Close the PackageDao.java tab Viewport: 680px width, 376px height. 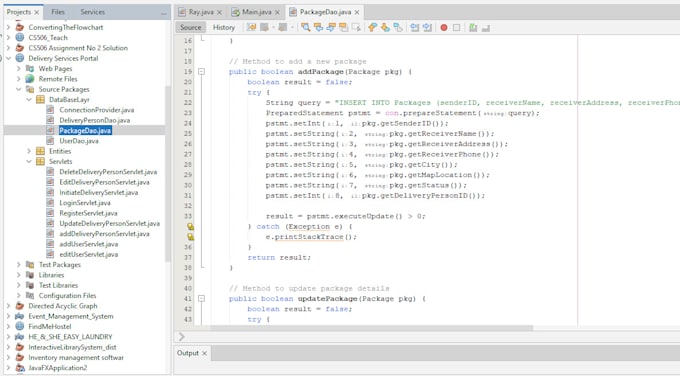tap(357, 12)
